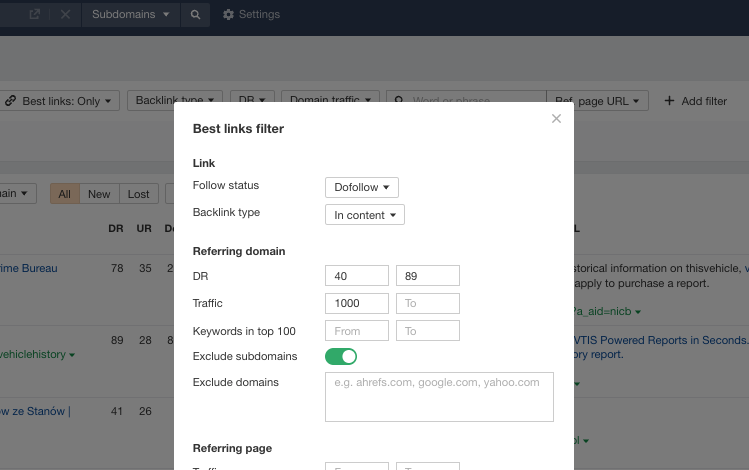Click the Keywords in top 100 From field
The width and height of the screenshot is (749, 470).
pos(357,331)
